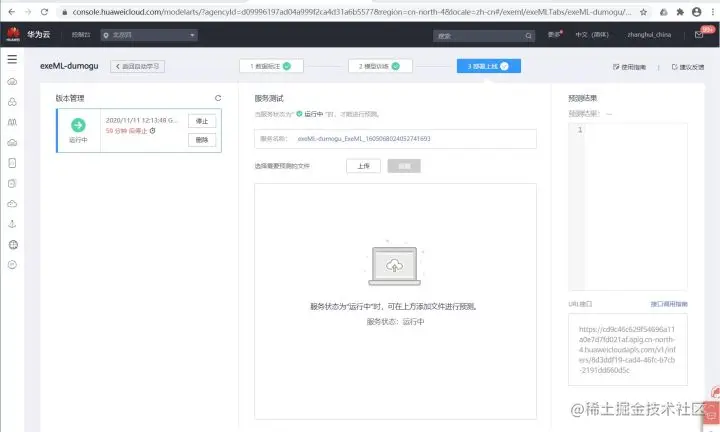The image size is (720, 432).
Task: Click the service name field exeML-dumogu_ExeML
Action: click(395, 139)
